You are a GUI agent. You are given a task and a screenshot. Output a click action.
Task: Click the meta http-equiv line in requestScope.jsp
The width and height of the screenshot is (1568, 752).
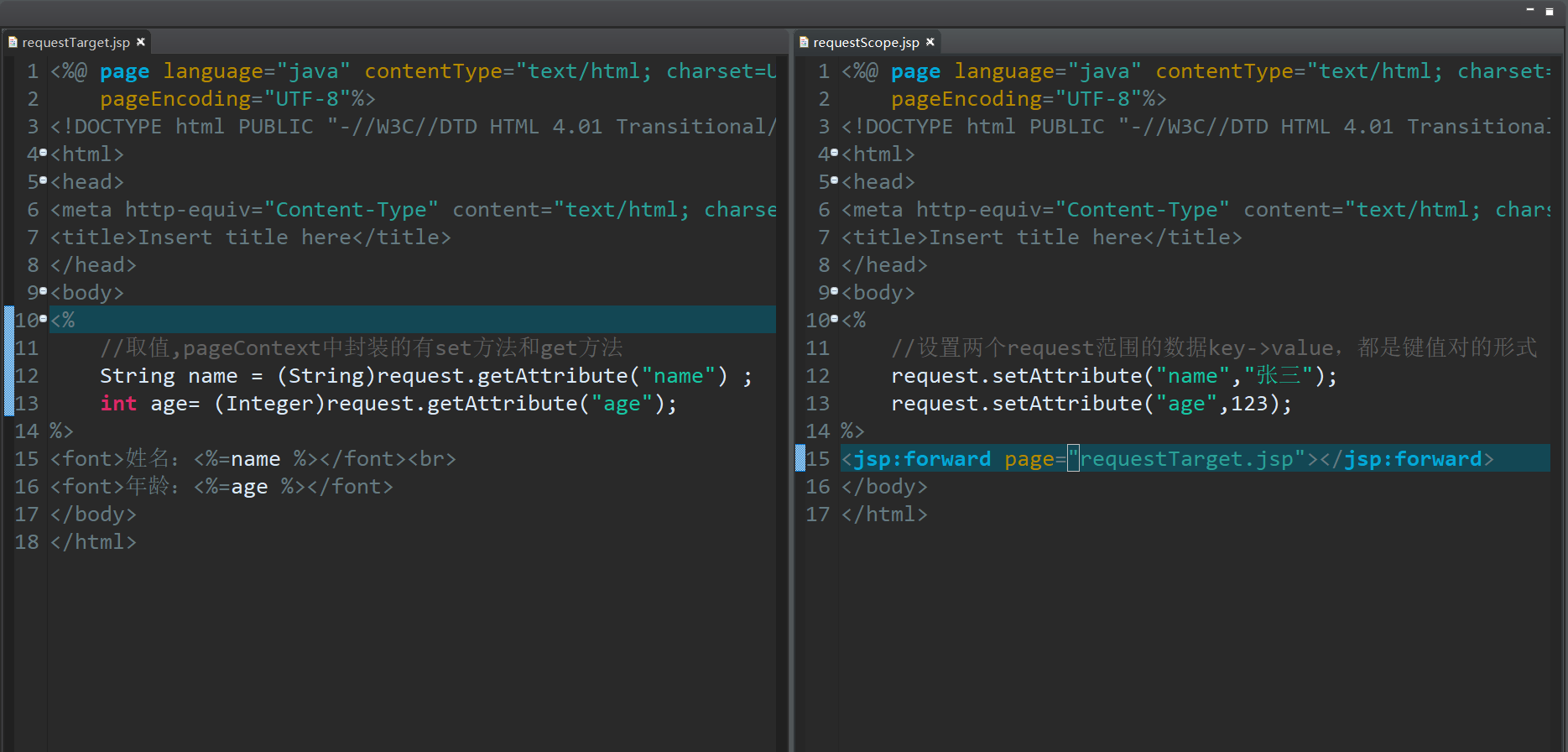pyautogui.click(x=1196, y=209)
